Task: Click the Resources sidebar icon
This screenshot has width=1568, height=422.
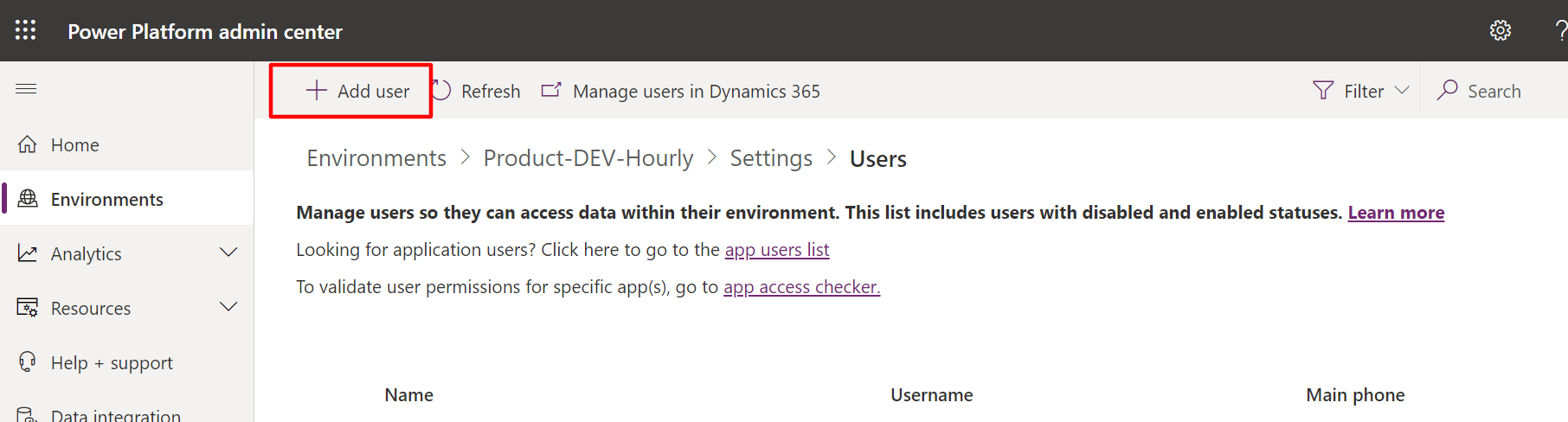Action: pos(28,308)
